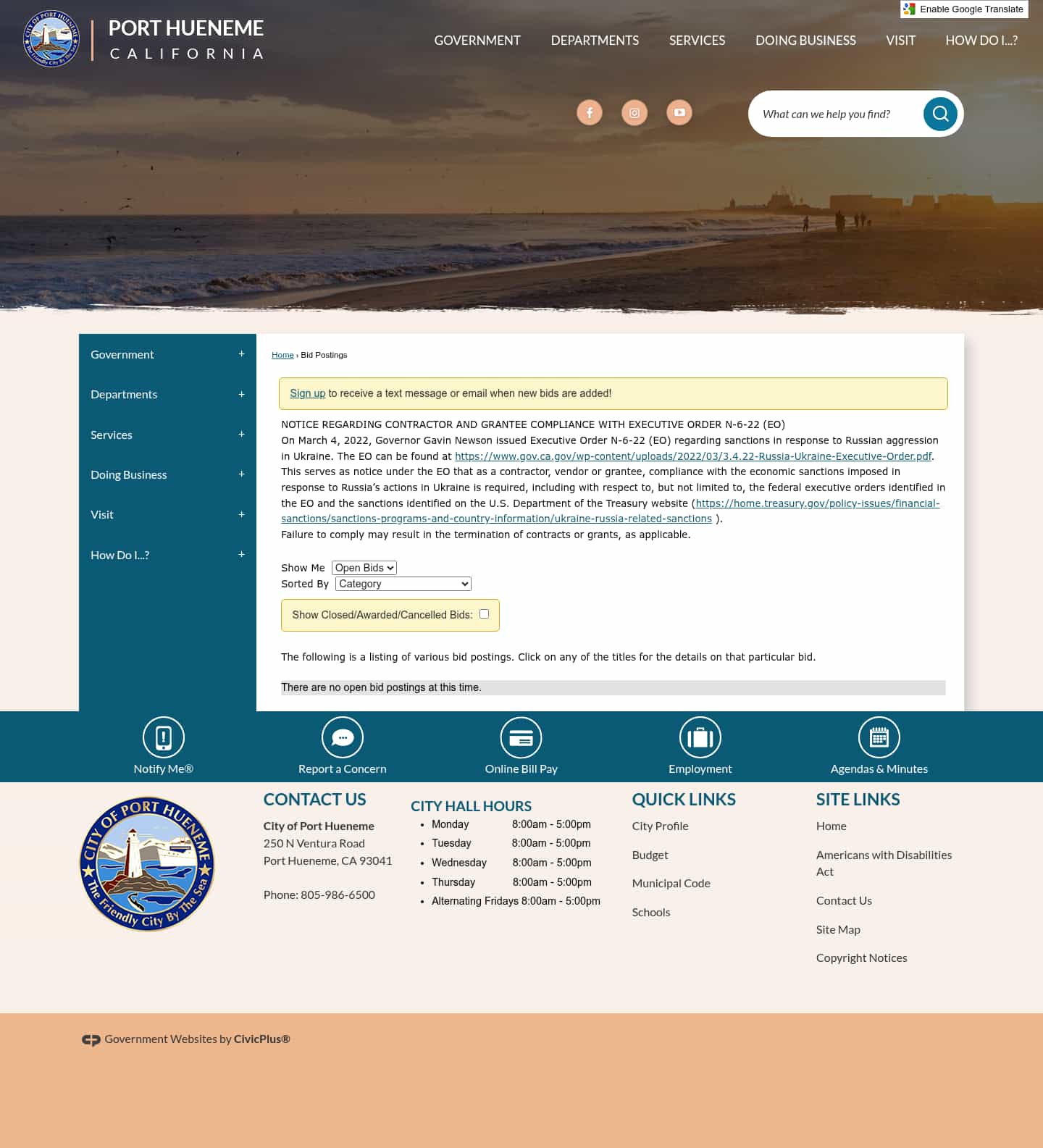Viewport: 1043px width, 1148px height.
Task: Click the search magnifier button
Action: pyautogui.click(x=940, y=114)
